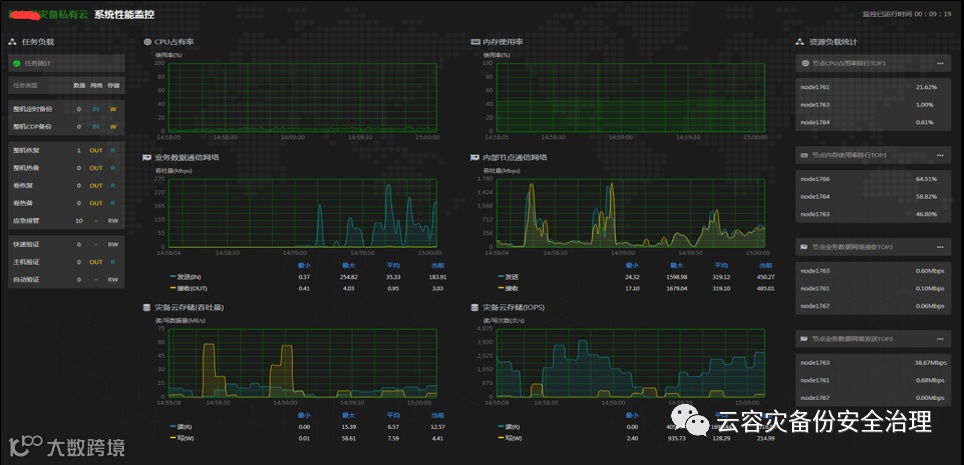Click the 业务数据通信网络 panel icon
Screen dimensions: 964x465
tap(147, 157)
